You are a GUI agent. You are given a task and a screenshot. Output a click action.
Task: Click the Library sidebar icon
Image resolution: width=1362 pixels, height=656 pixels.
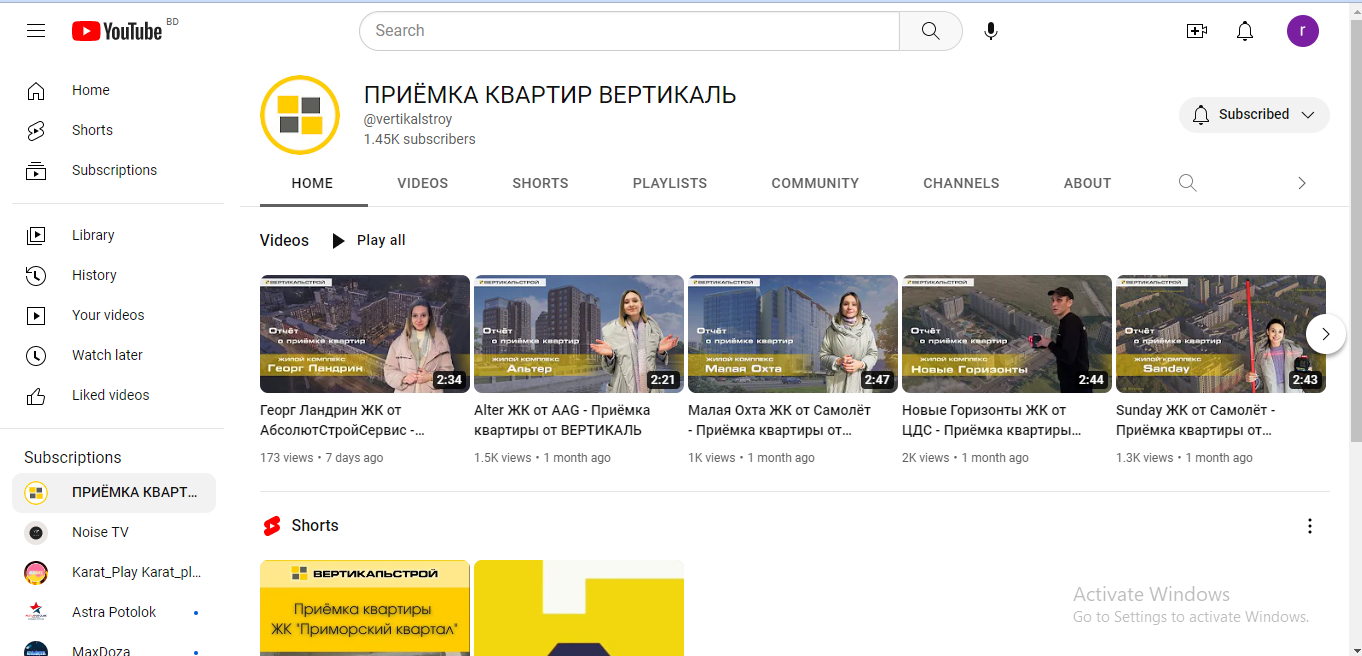[x=36, y=236]
